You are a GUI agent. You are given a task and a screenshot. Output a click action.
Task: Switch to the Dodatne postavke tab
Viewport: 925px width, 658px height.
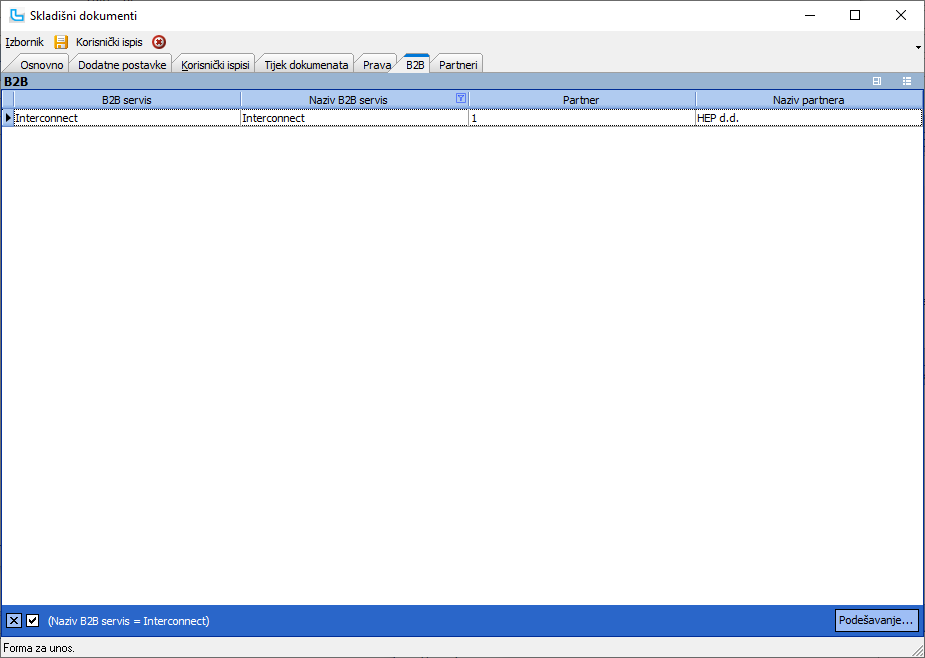tap(122, 65)
